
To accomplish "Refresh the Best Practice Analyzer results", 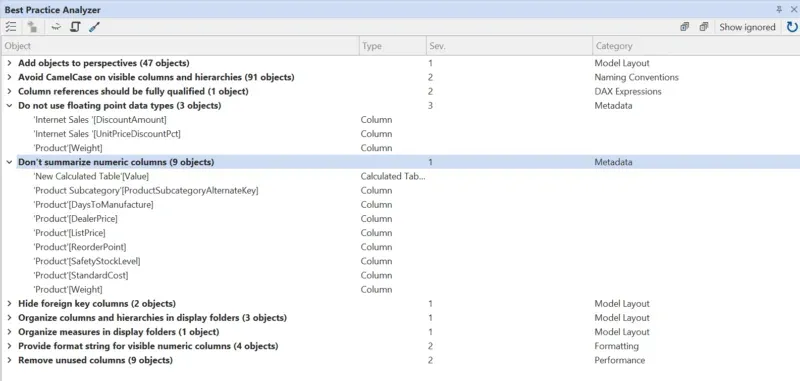I will point(792,27).
